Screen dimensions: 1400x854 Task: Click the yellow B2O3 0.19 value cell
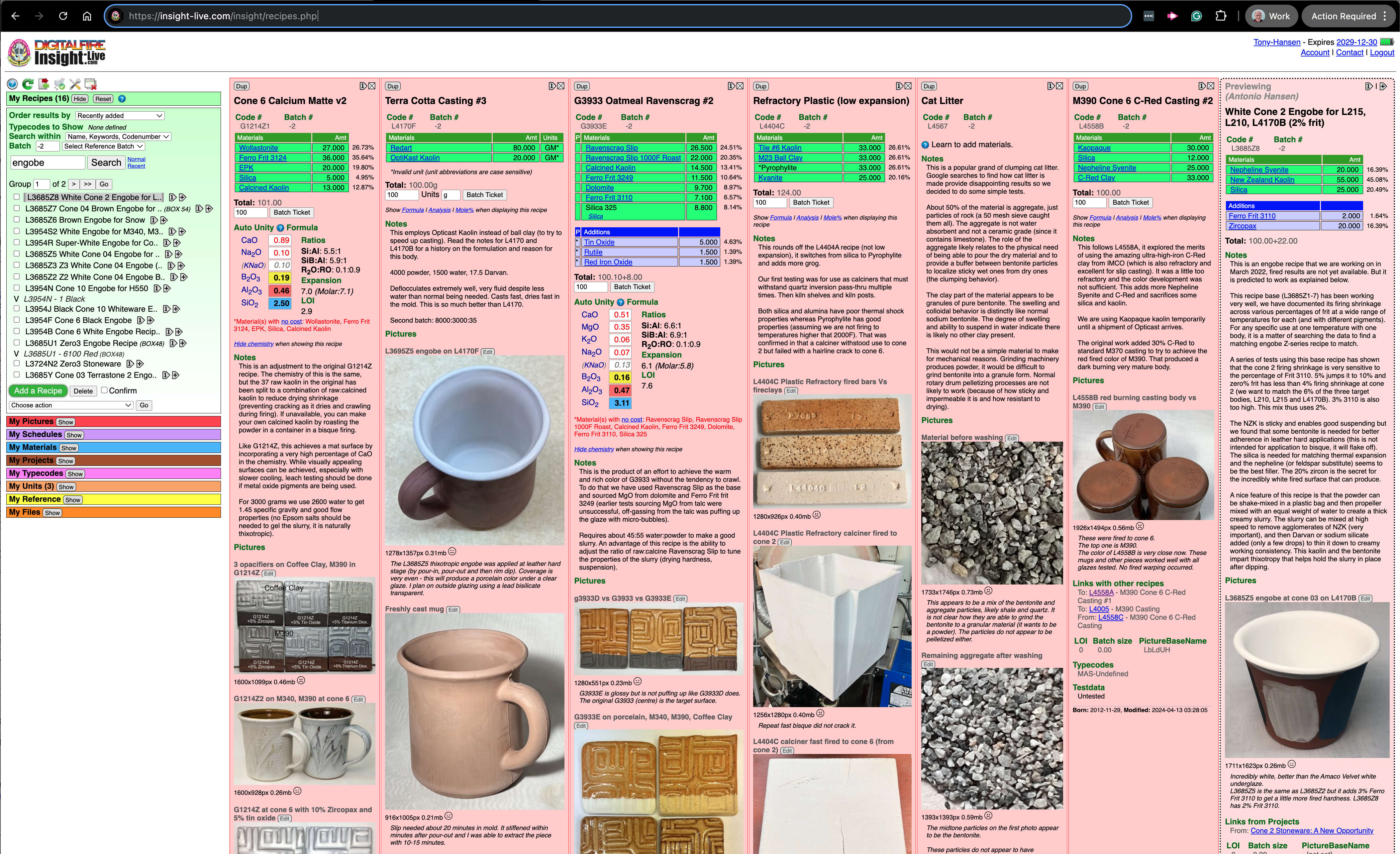tap(281, 278)
